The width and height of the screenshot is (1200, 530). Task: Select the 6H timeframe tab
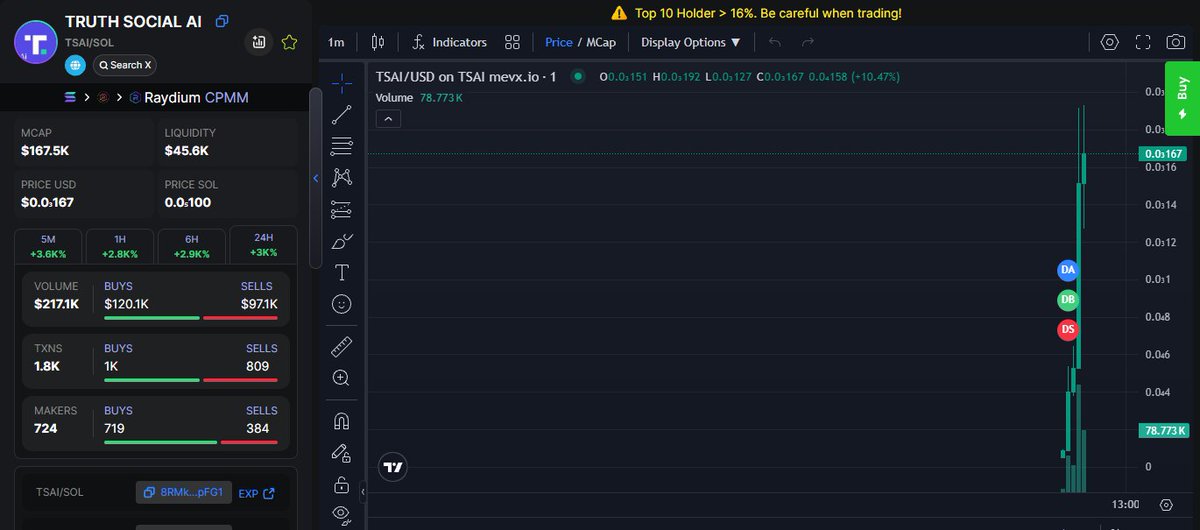191,246
